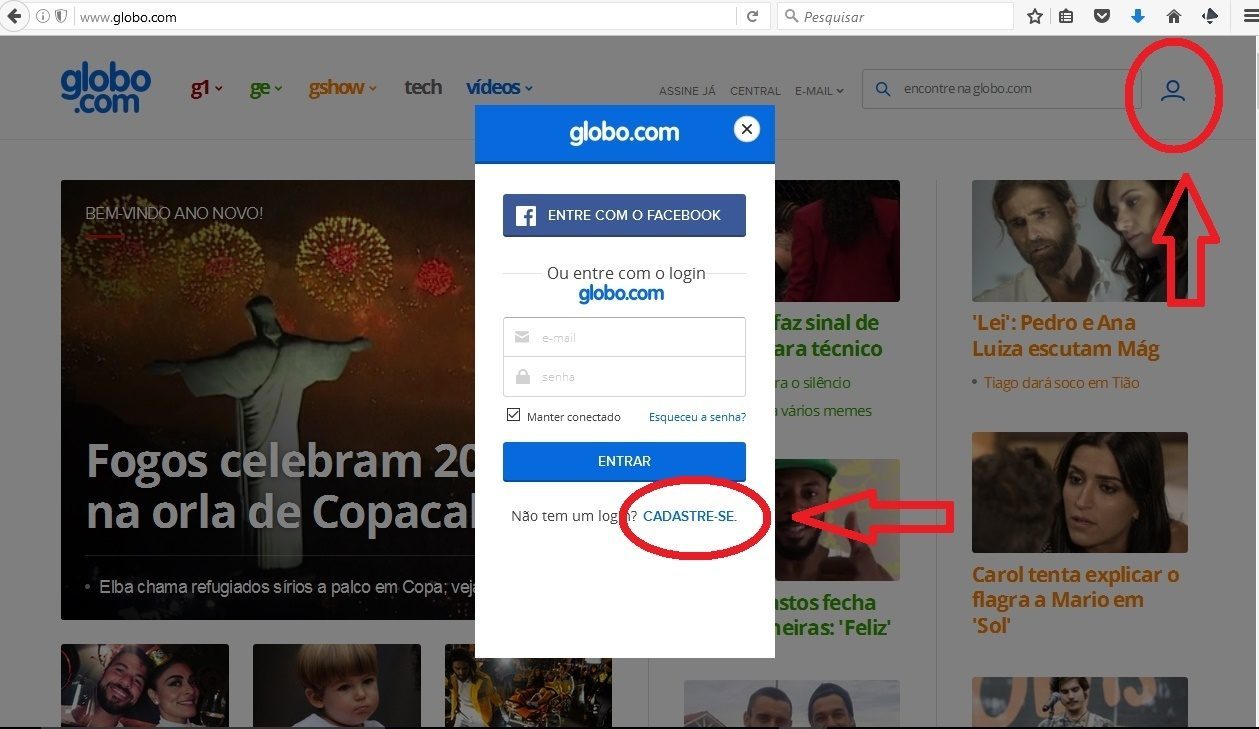Open Fogos celebram headline on Copacabana
Viewport: 1259px width, 729px height.
[x=280, y=487]
